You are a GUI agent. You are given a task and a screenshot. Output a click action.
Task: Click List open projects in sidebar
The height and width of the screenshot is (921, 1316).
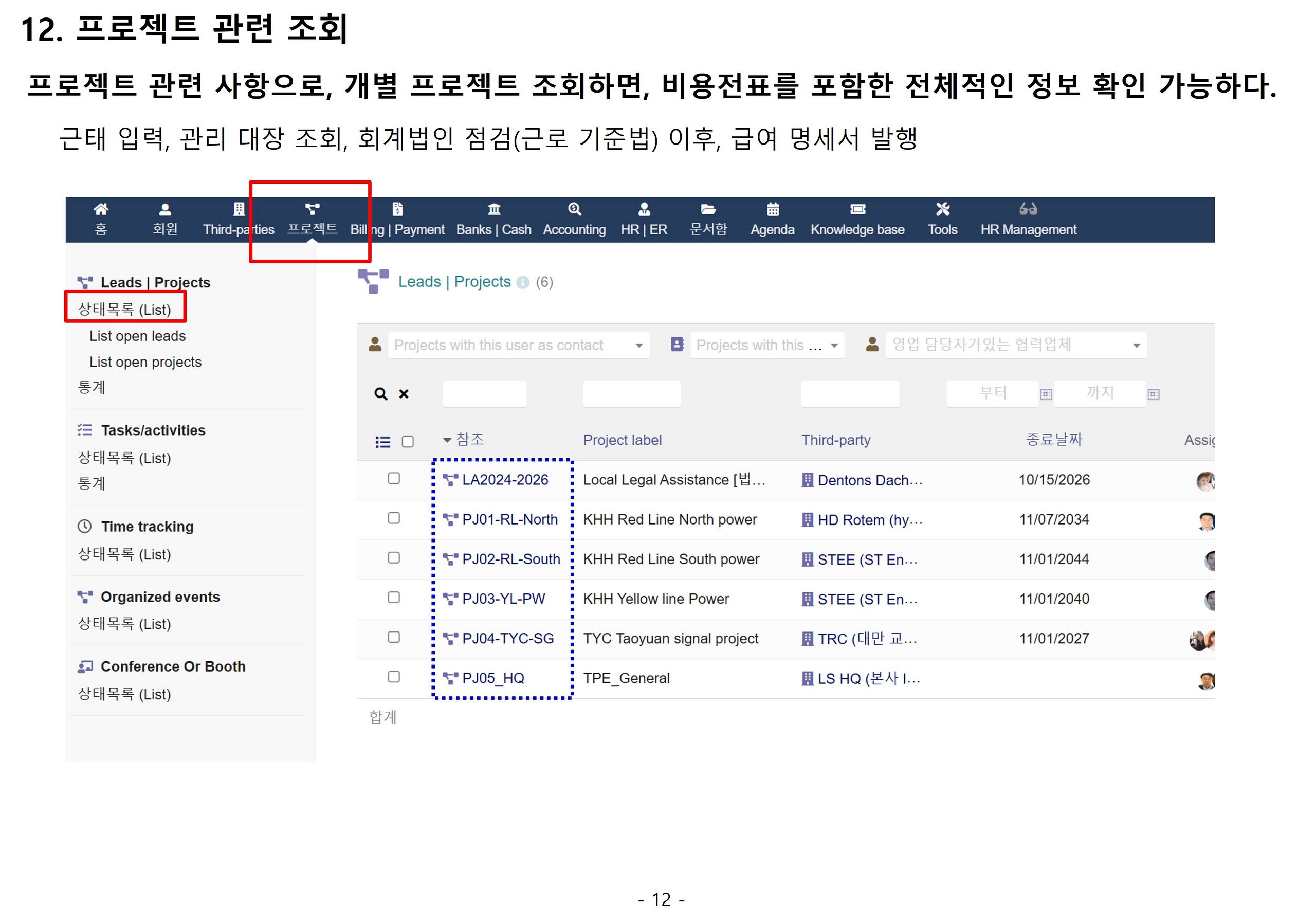coord(145,362)
